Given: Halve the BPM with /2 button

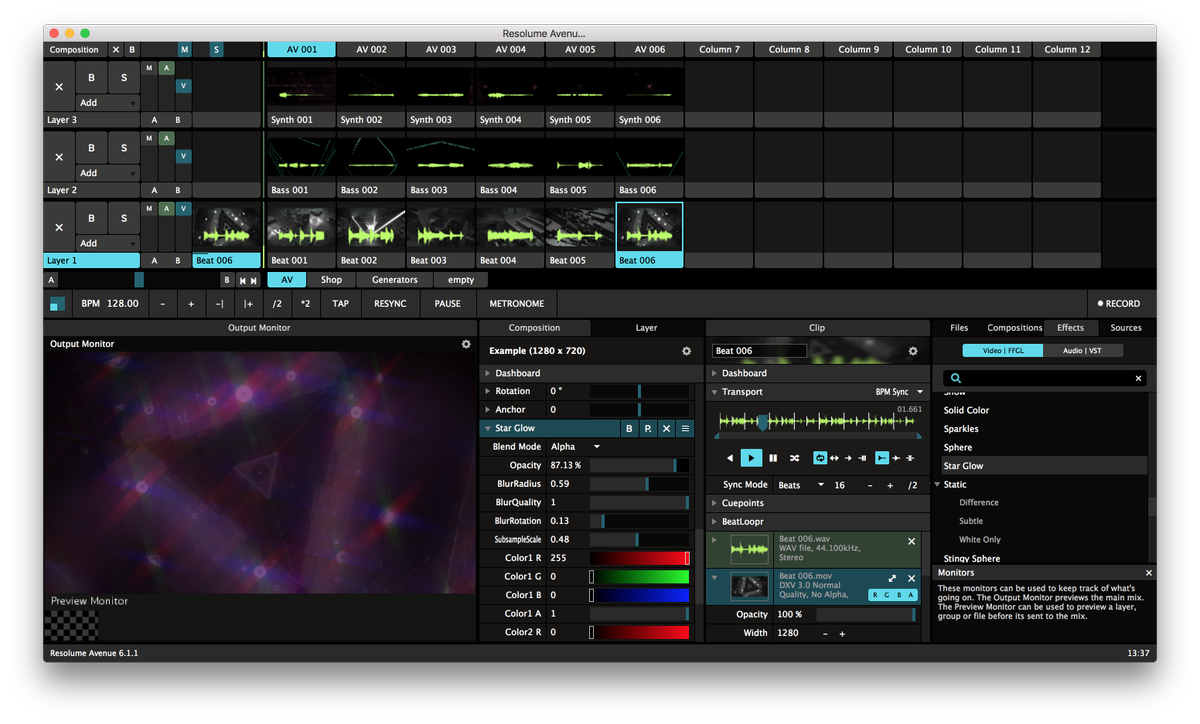Looking at the screenshot, I should coord(277,304).
